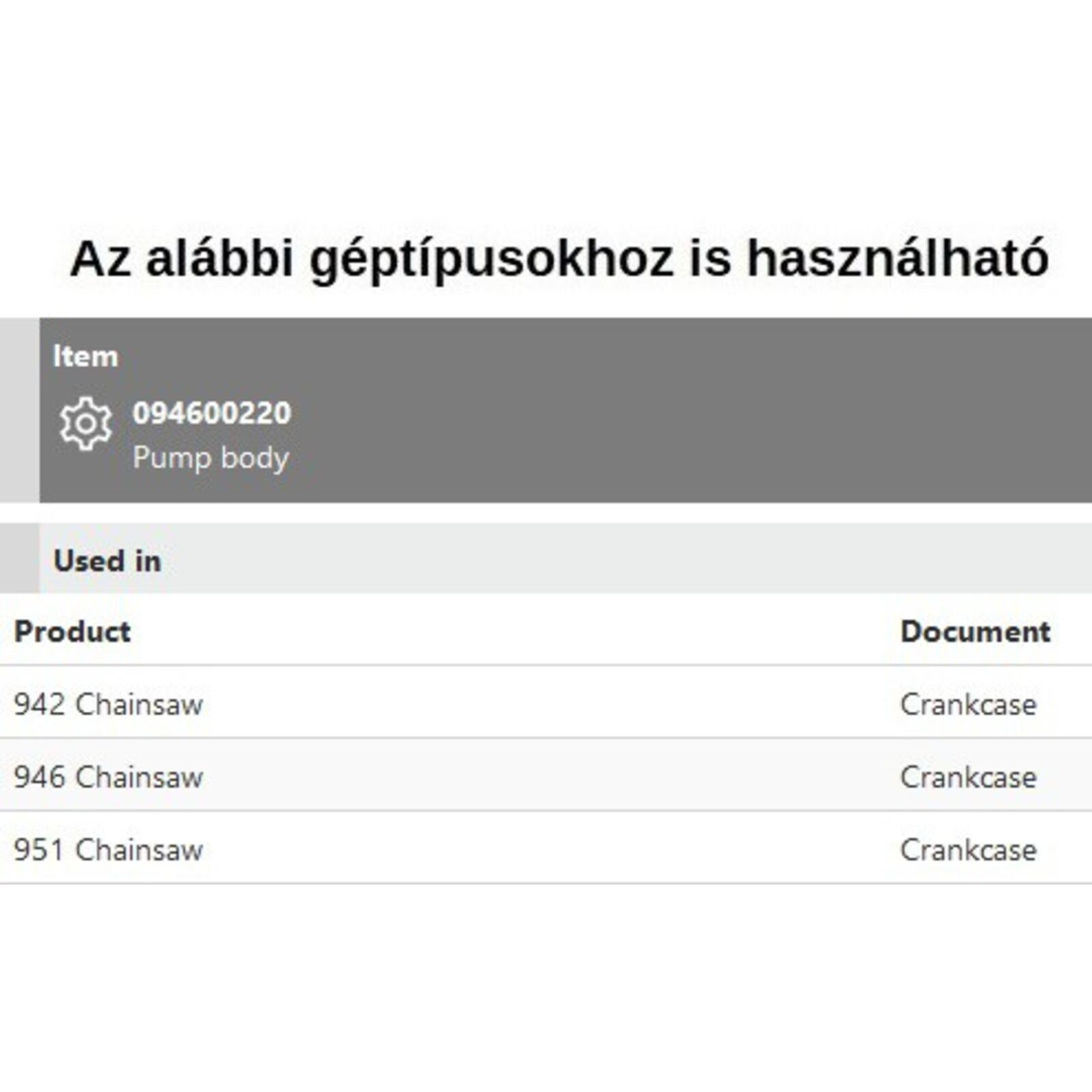Image resolution: width=1092 pixels, height=1092 pixels.
Task: View Crankcase document for 951 Chainsaw
Action: tap(968, 850)
